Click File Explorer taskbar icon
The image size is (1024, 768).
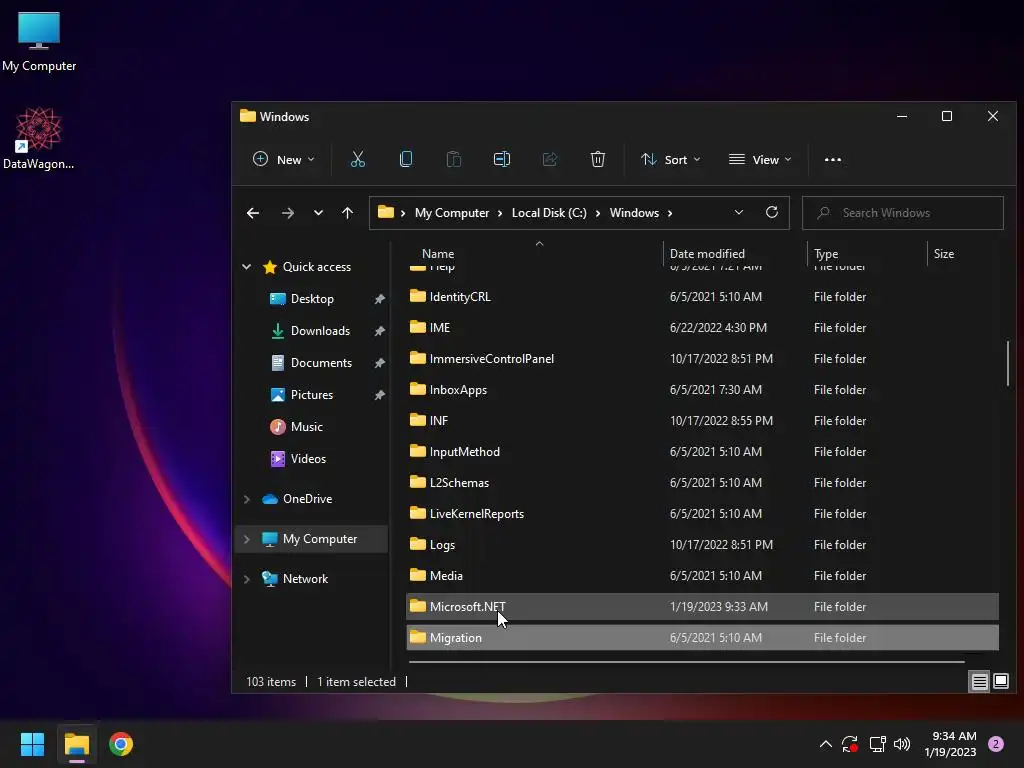77,744
